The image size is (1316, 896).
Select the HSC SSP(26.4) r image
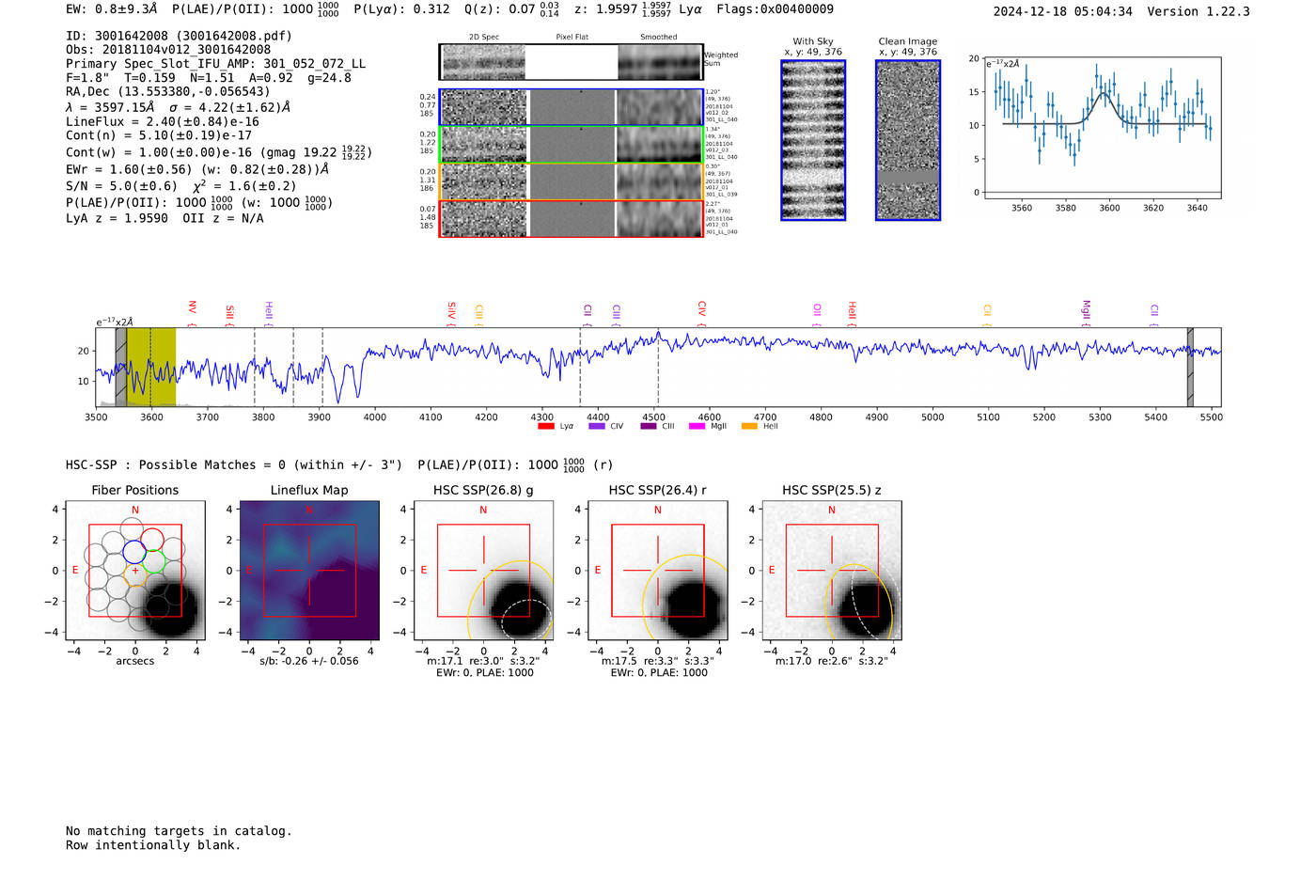tap(657, 571)
